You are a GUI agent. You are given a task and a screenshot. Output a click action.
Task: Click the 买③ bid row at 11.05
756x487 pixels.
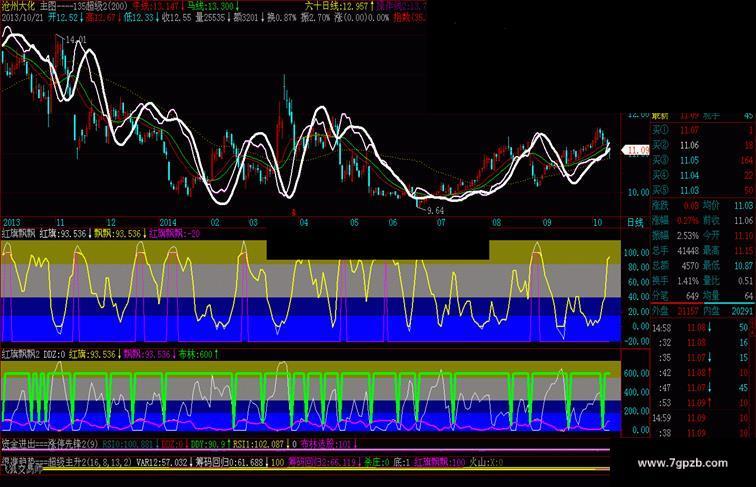click(703, 160)
